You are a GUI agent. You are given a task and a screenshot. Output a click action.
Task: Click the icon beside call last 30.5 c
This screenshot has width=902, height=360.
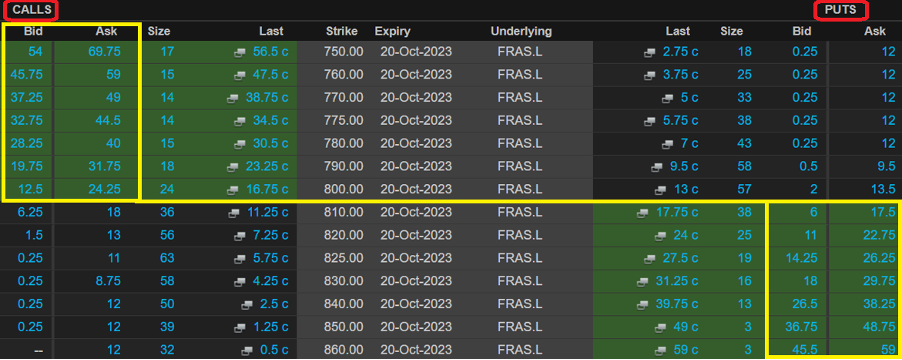(240, 144)
